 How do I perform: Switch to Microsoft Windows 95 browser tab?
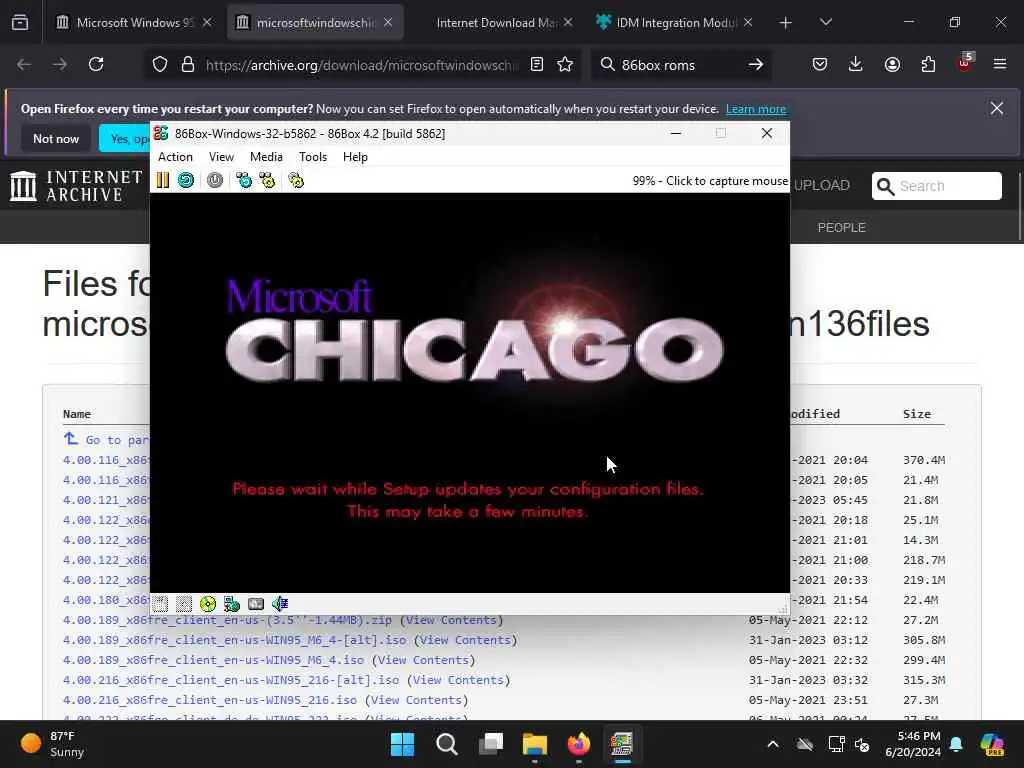click(x=135, y=22)
